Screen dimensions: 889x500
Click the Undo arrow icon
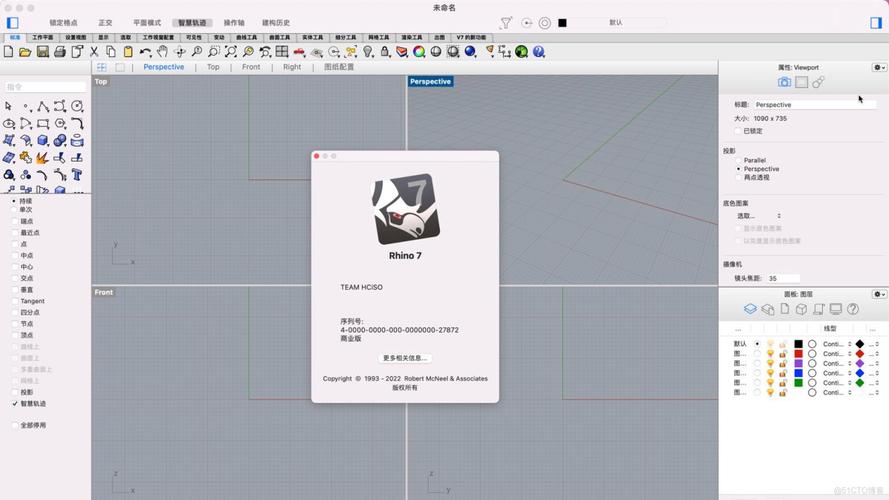[146, 52]
